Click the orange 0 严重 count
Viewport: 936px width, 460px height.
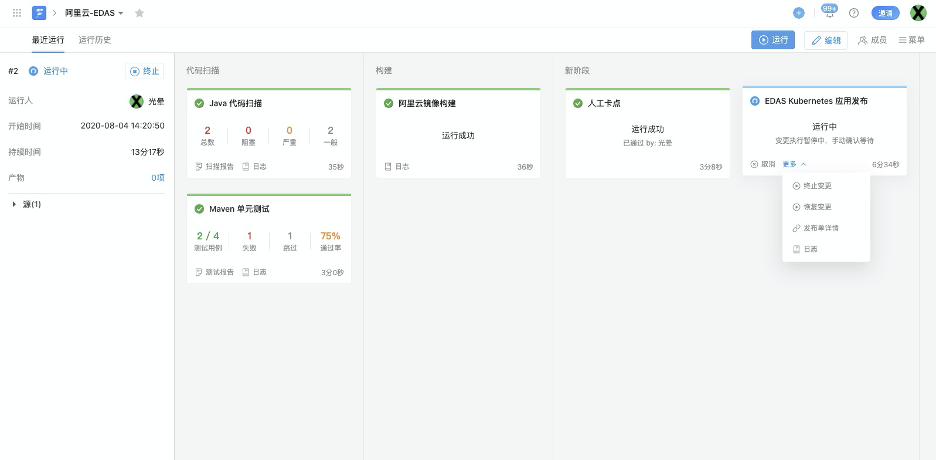[x=290, y=130]
